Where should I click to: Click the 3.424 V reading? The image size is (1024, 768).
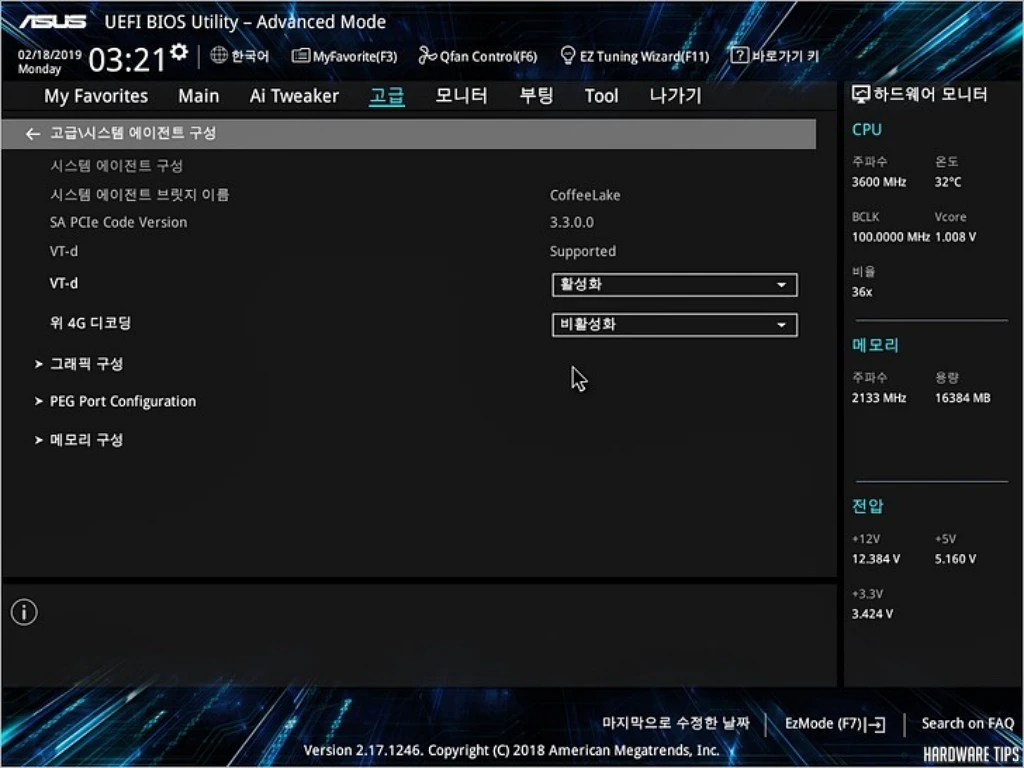pyautogui.click(x=872, y=614)
